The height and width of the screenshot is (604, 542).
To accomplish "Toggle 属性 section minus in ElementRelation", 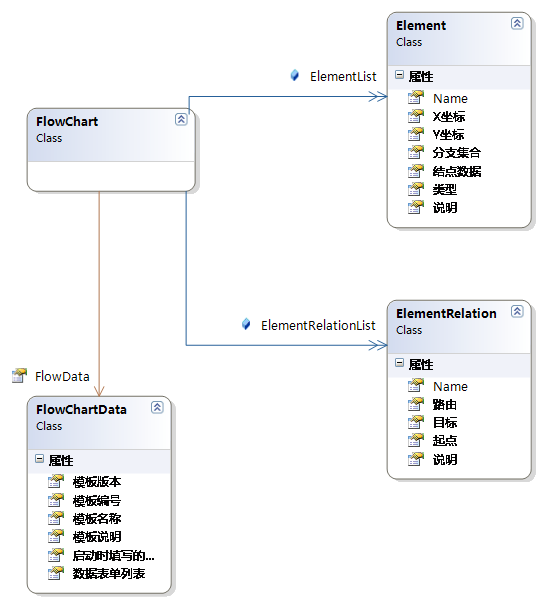I will (x=399, y=362).
